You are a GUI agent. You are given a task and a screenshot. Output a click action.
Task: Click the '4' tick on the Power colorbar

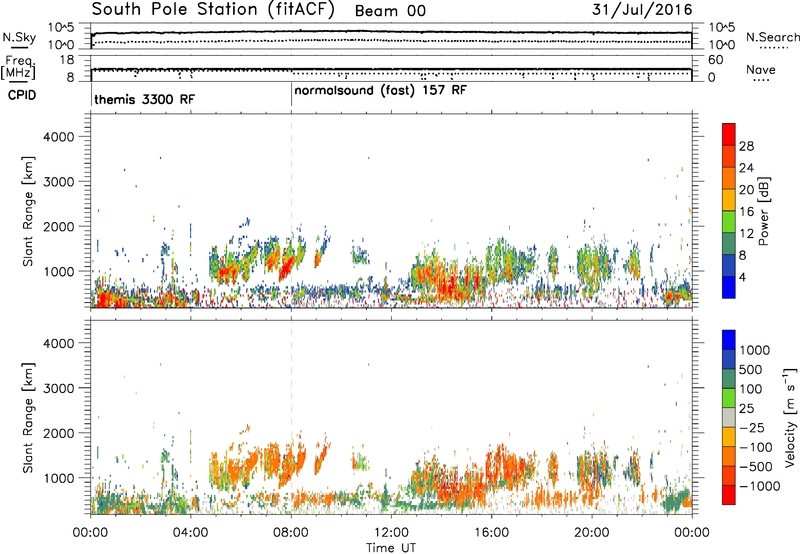pos(742,278)
